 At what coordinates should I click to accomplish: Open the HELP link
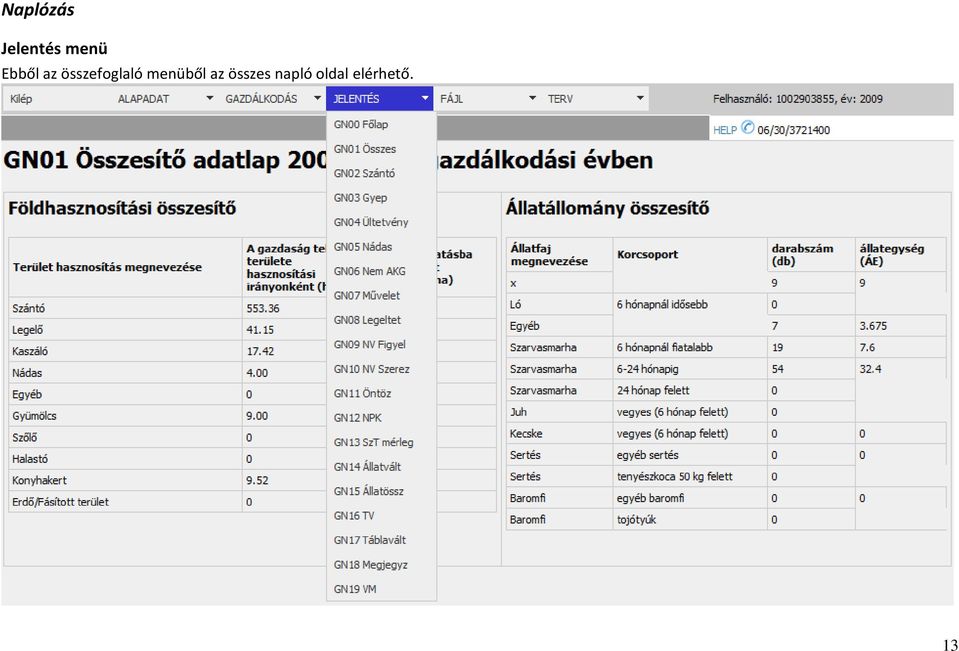coord(725,130)
